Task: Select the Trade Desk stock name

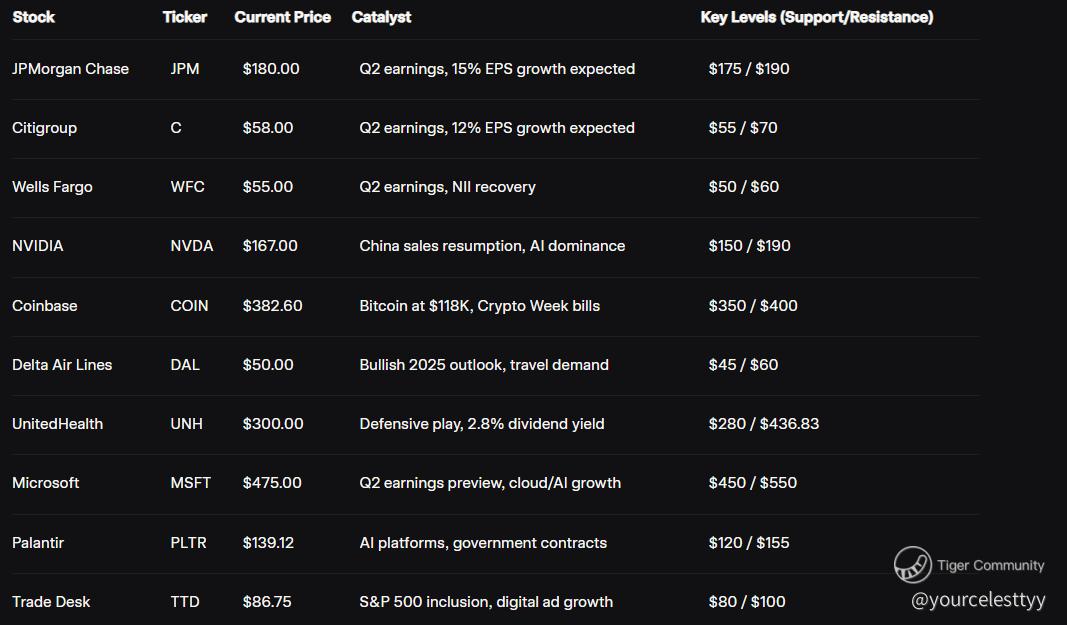Action: (x=51, y=602)
